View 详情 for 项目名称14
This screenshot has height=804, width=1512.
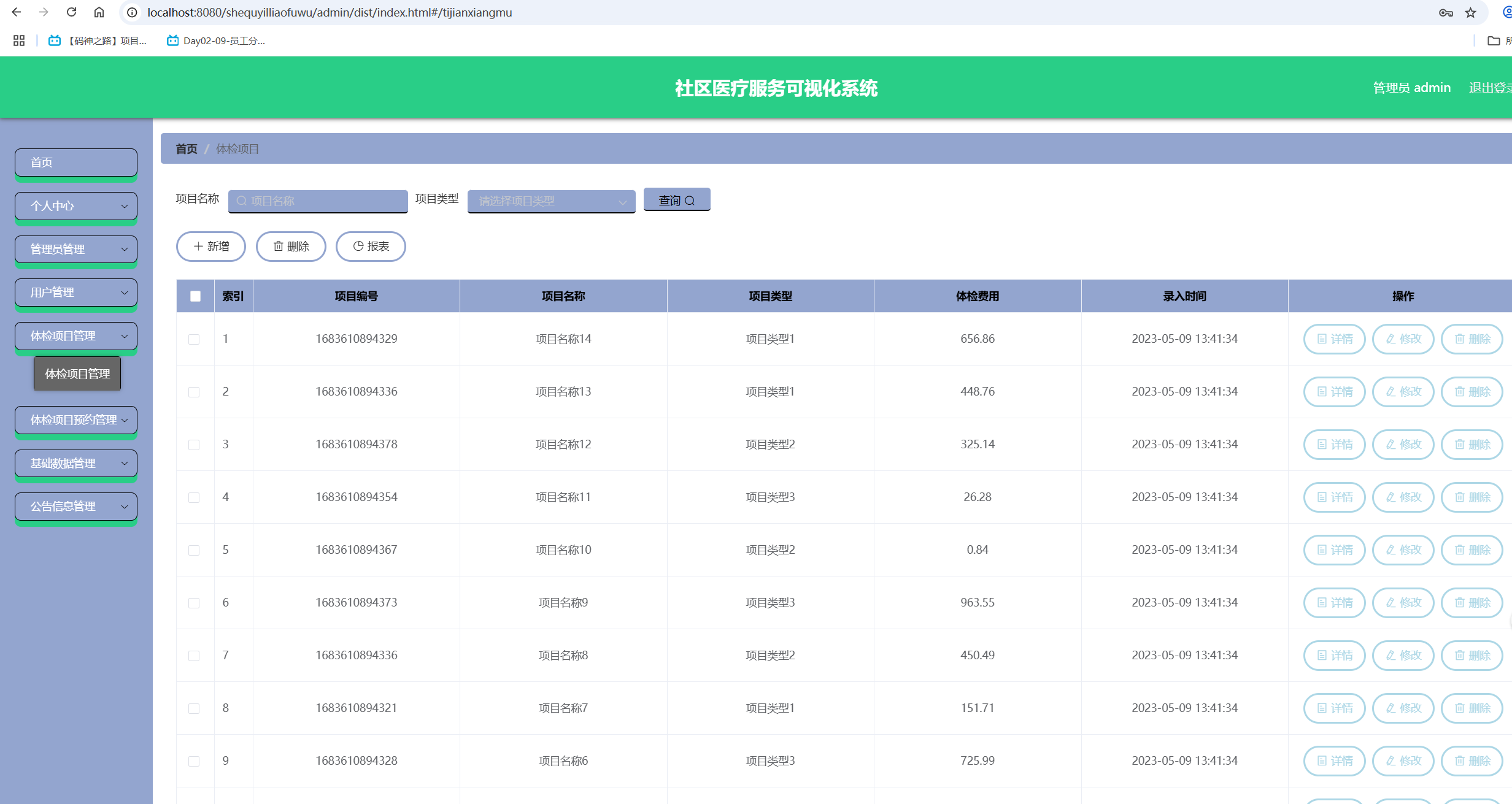(x=1335, y=339)
